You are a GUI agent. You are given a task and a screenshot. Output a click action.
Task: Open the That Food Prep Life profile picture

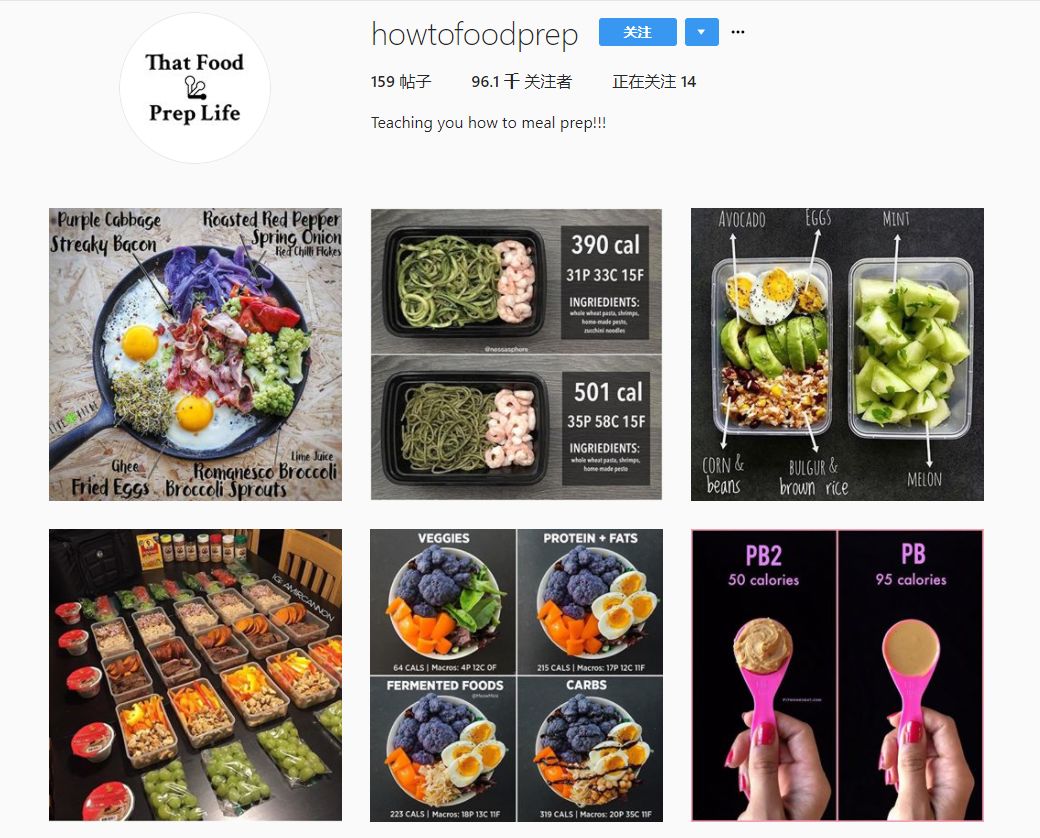pos(195,88)
